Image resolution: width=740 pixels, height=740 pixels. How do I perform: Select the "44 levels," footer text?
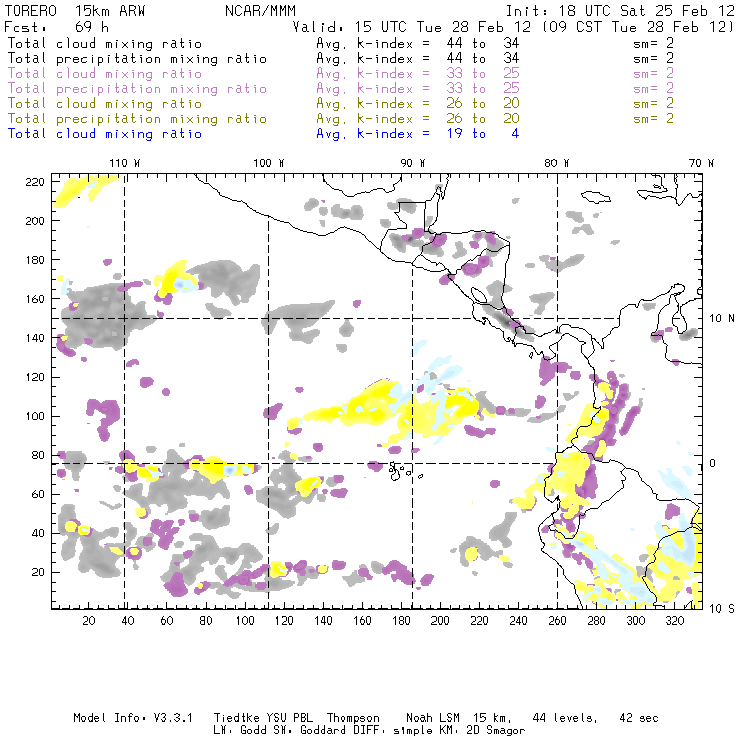pos(565,718)
